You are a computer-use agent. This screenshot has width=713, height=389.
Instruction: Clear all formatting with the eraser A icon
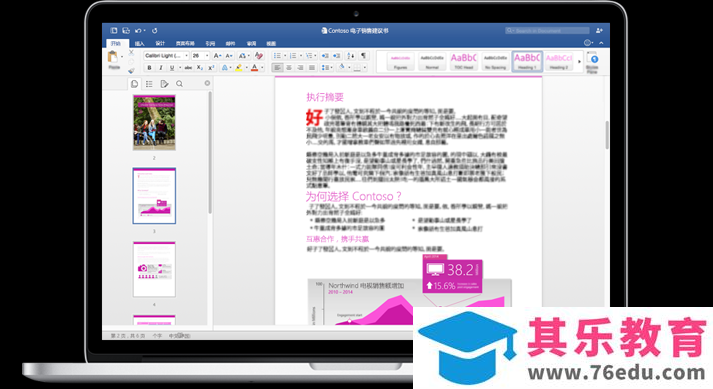point(259,56)
